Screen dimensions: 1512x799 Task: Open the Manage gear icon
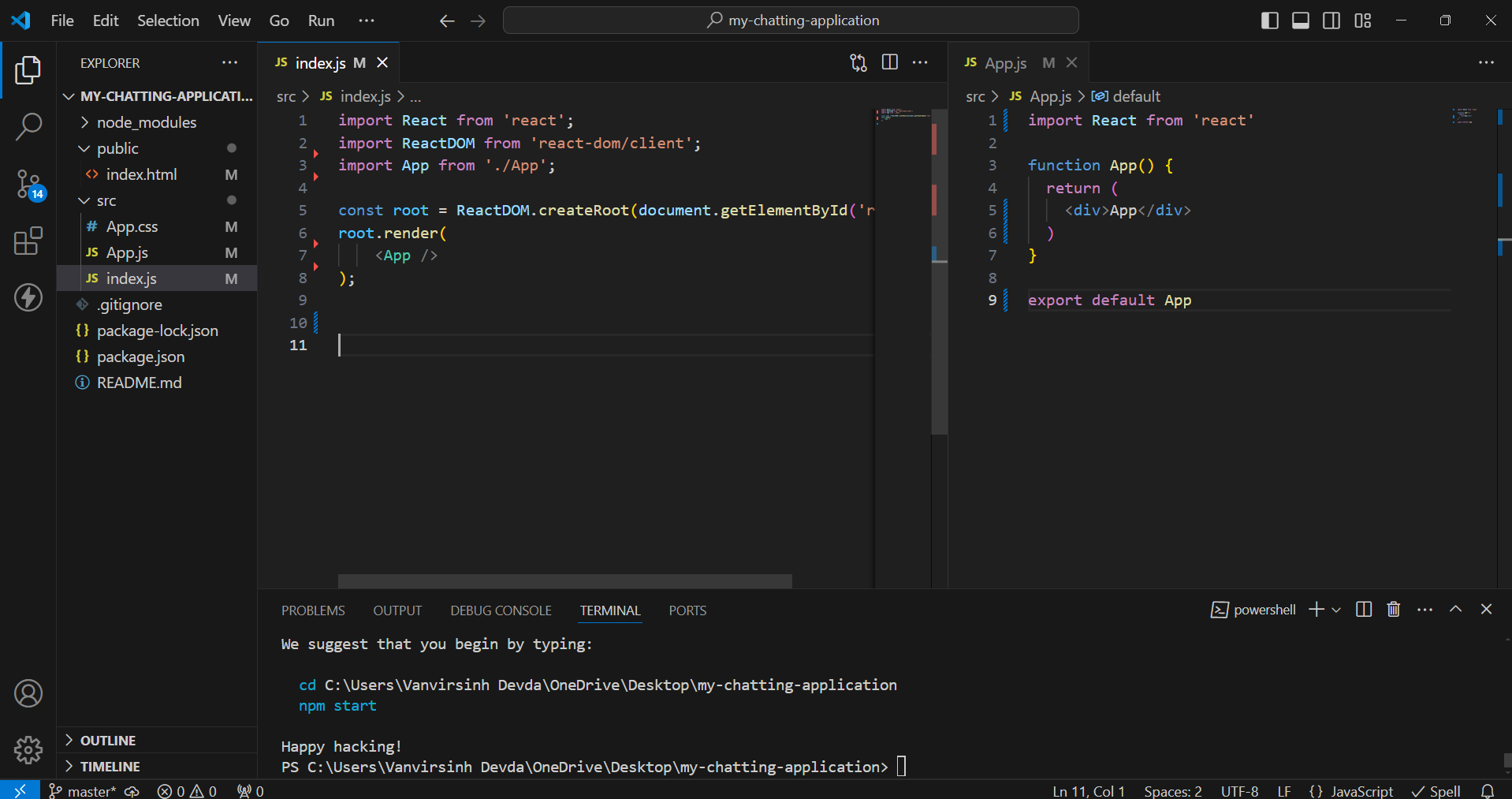point(28,749)
